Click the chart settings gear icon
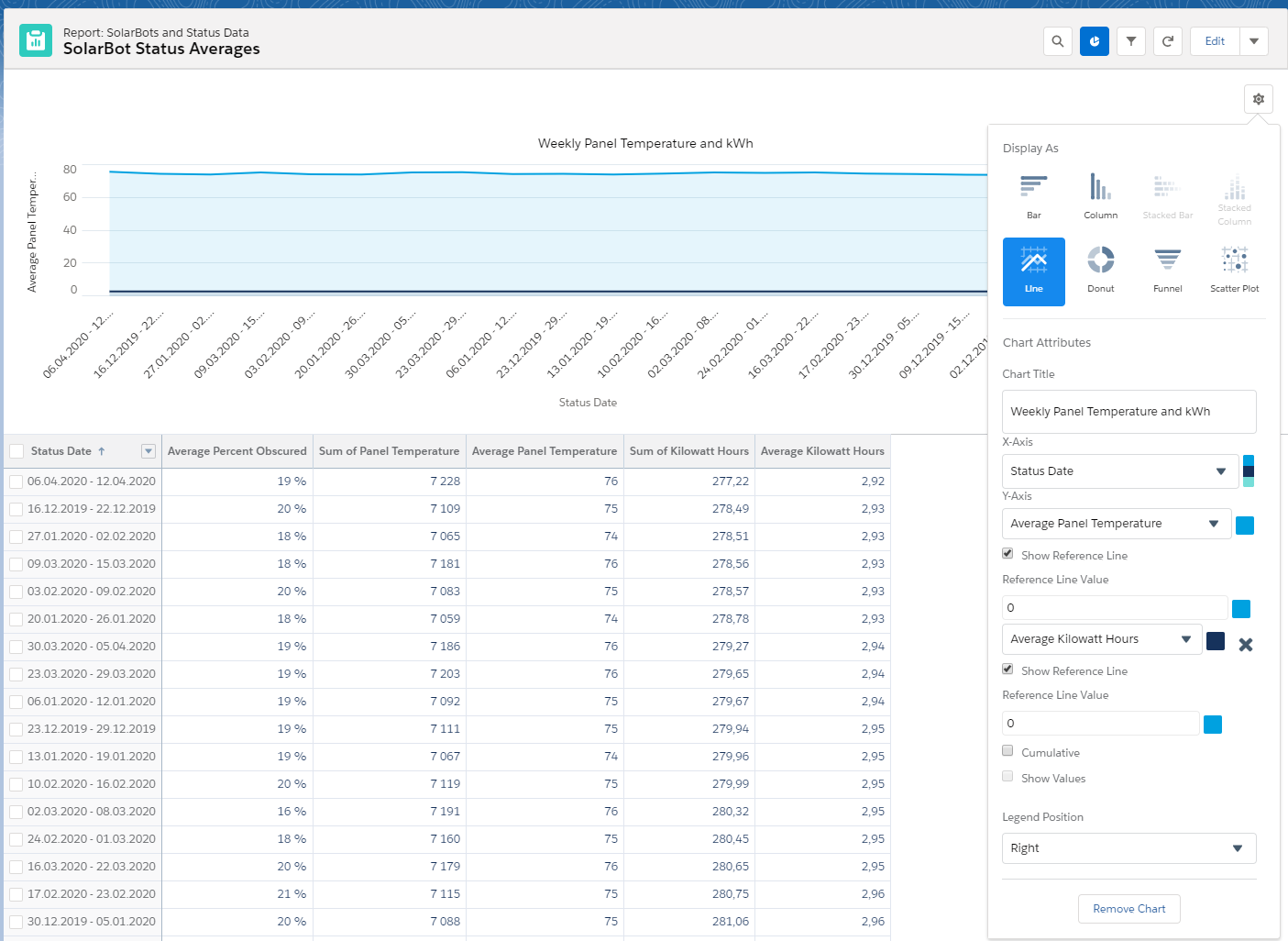1288x941 pixels. [1258, 99]
